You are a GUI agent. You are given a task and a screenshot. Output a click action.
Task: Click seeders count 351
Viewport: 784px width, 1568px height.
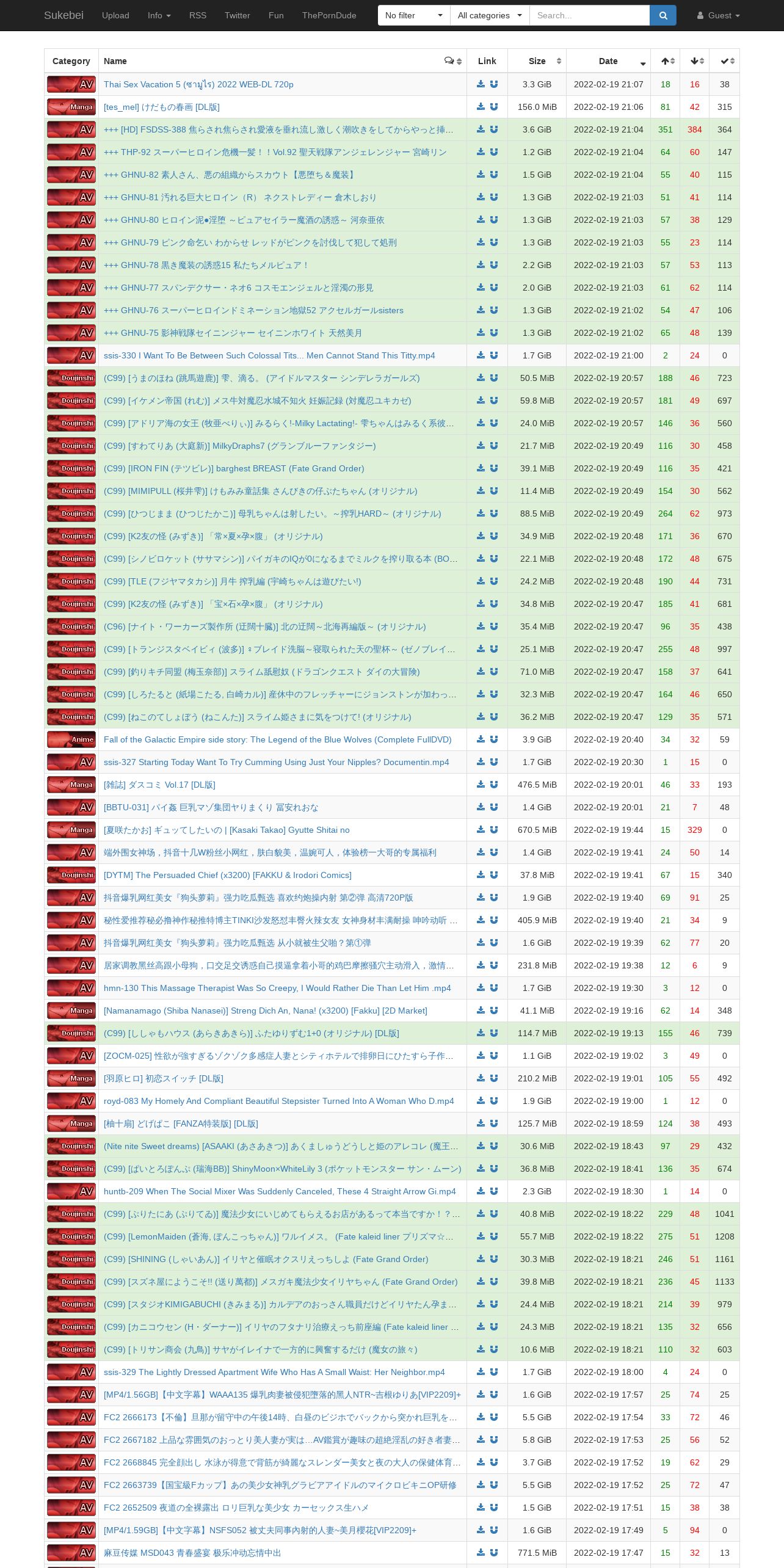click(x=666, y=129)
